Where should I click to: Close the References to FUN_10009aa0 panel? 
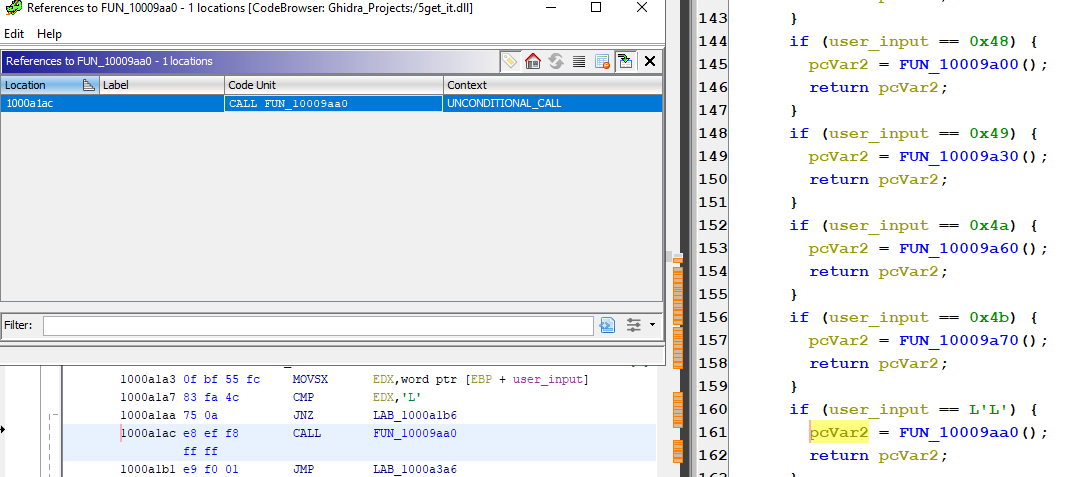649,61
